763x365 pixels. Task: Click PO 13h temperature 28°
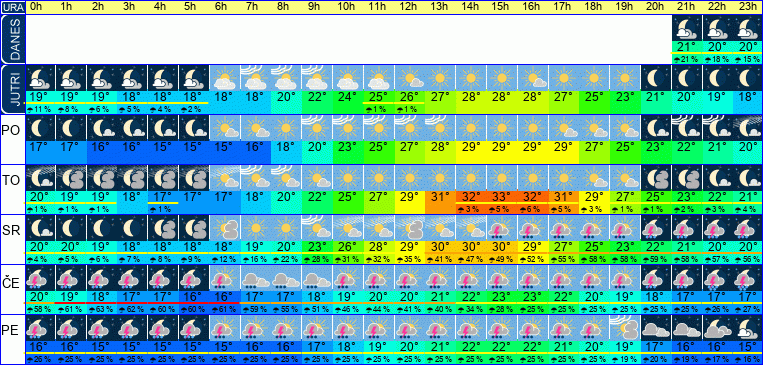(440, 147)
